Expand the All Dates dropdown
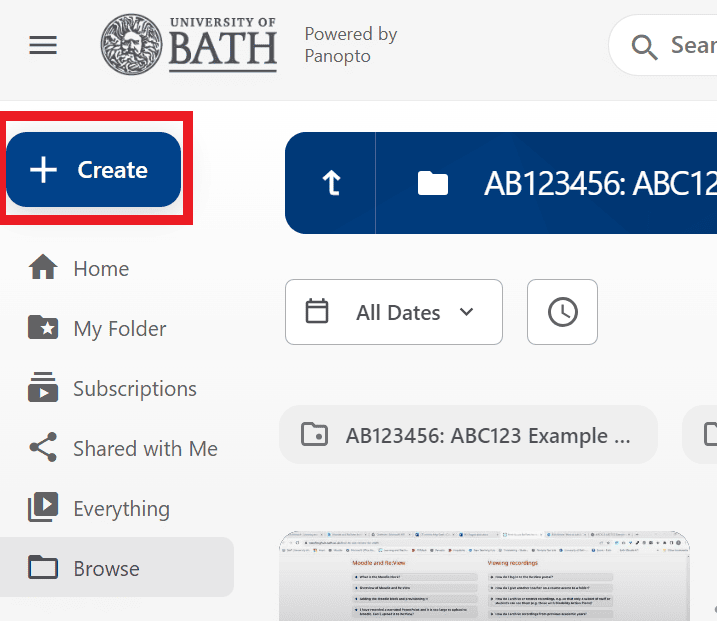717x621 pixels. [x=397, y=312]
